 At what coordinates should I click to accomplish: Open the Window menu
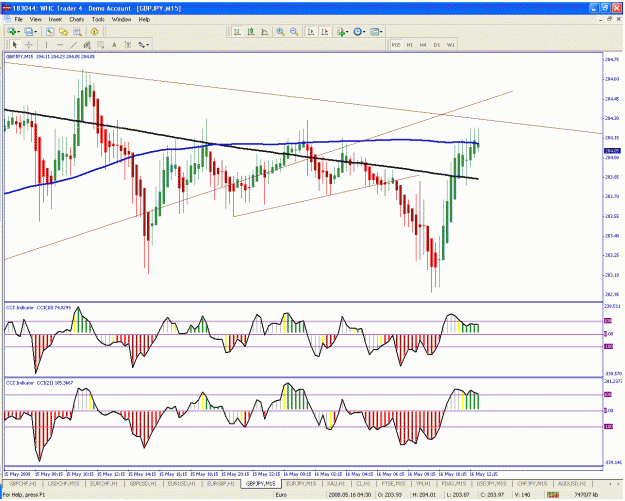tap(121, 19)
